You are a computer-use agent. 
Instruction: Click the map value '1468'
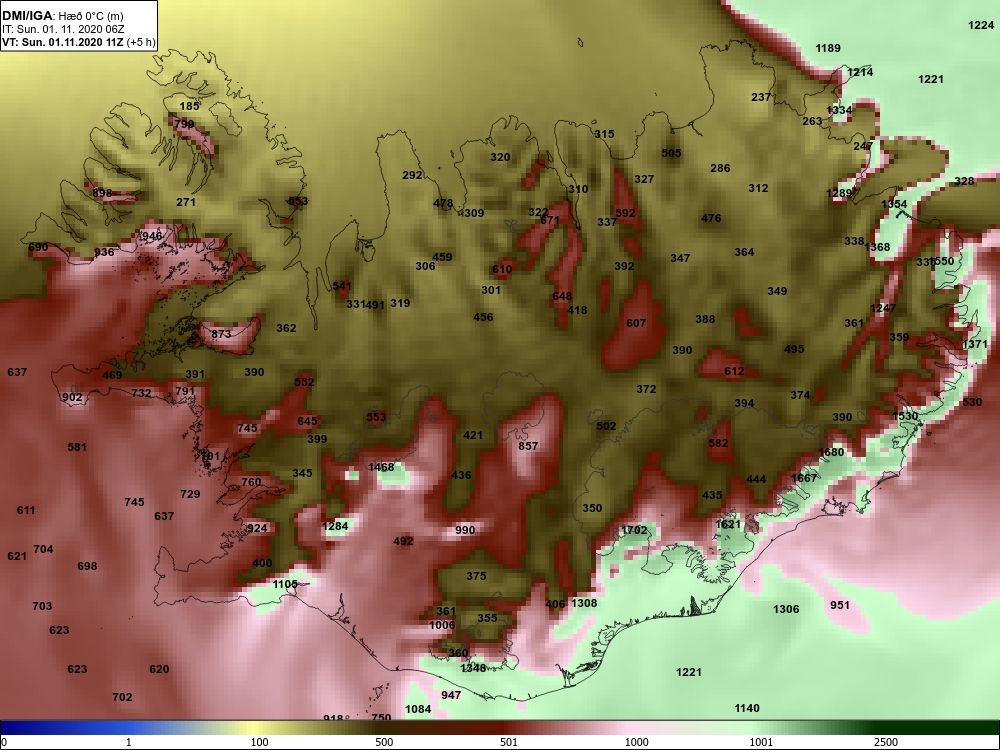click(381, 467)
